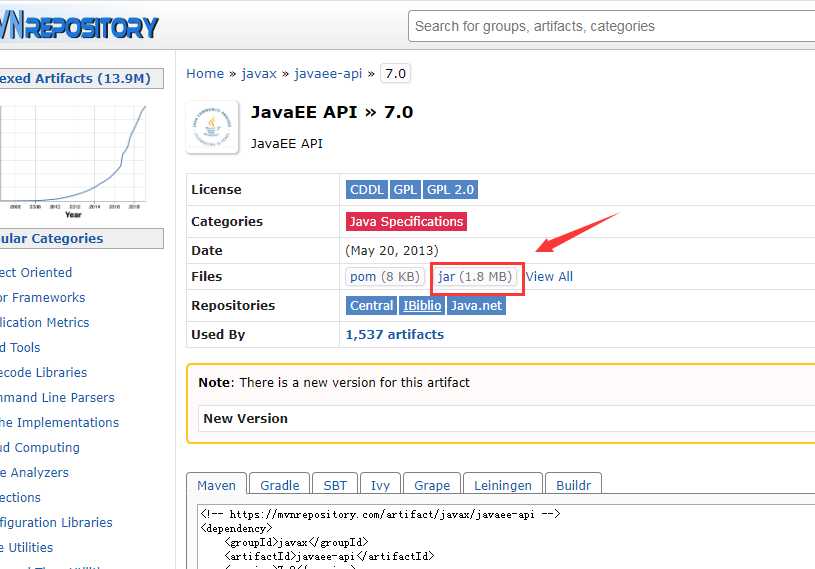815x569 pixels.
Task: Open the Java Specifications category tag
Action: pyautogui.click(x=406, y=221)
